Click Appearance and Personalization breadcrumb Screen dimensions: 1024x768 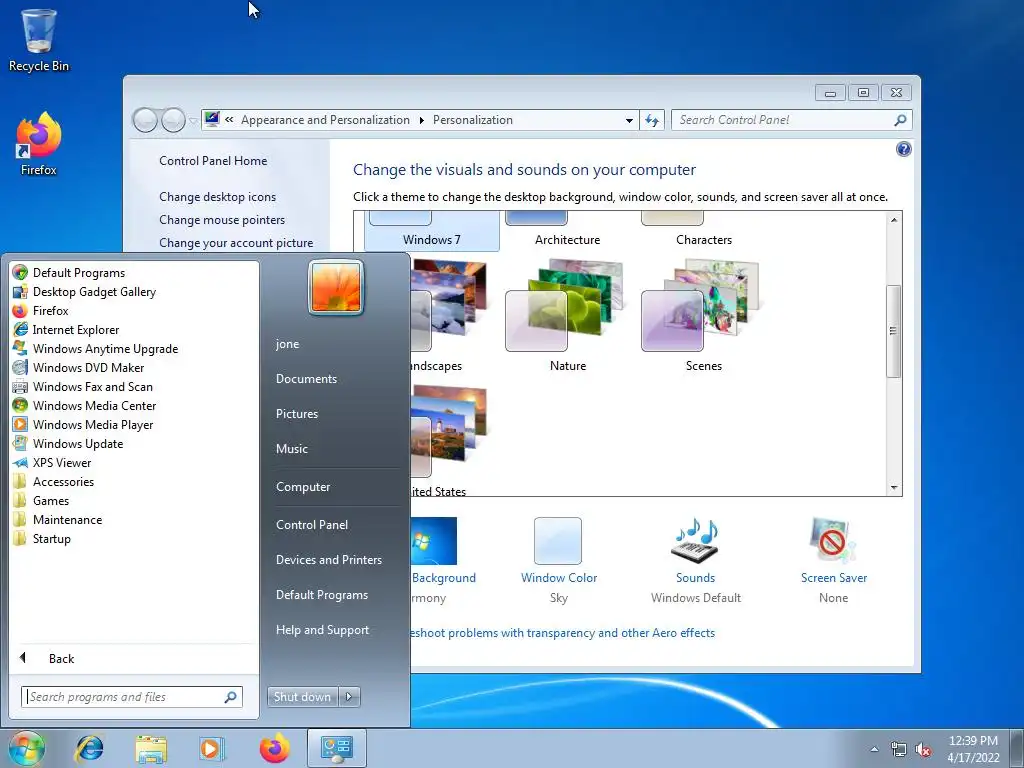pyautogui.click(x=325, y=120)
